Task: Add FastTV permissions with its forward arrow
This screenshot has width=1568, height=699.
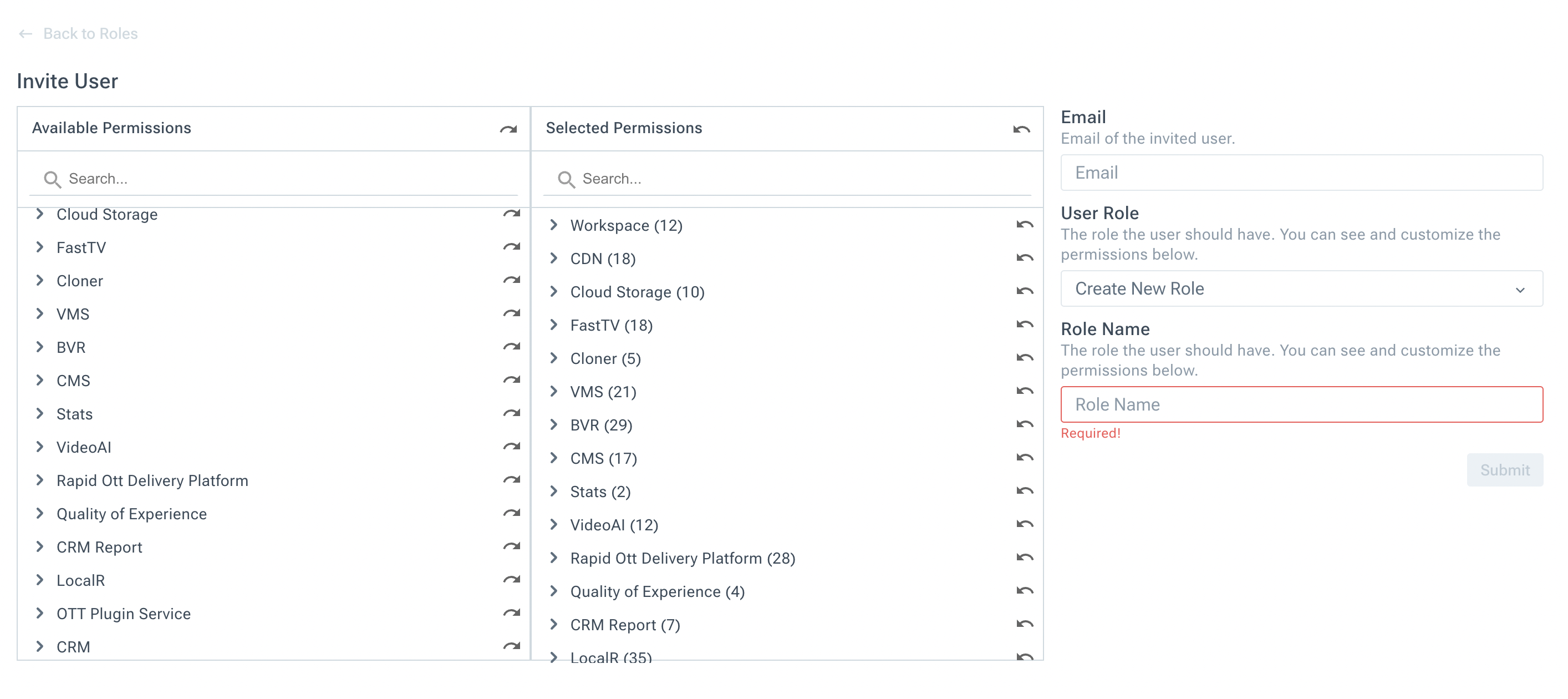Action: click(511, 247)
